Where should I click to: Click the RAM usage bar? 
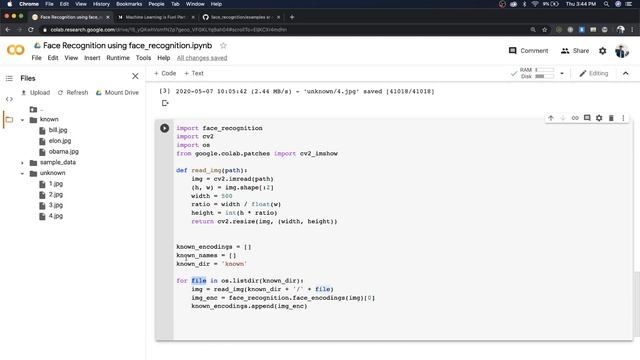pyautogui.click(x=544, y=70)
